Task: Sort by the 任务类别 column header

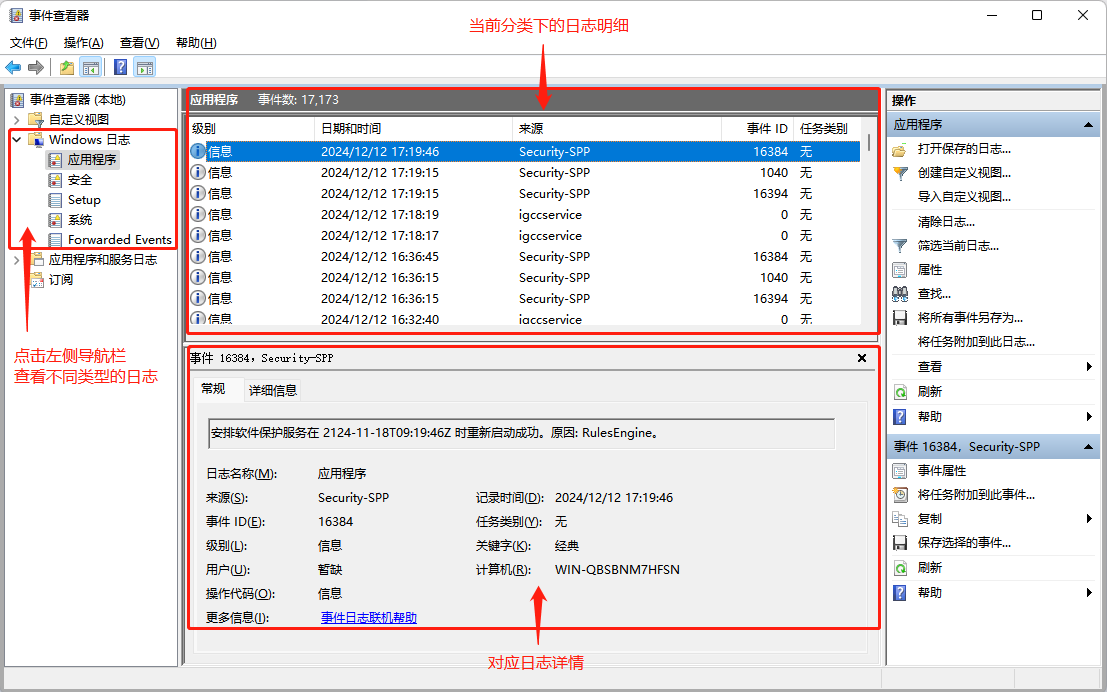Action: pyautogui.click(x=828, y=129)
